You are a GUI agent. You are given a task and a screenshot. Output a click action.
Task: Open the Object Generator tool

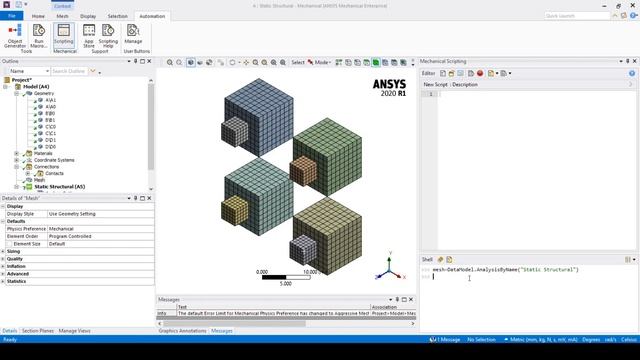point(15,36)
